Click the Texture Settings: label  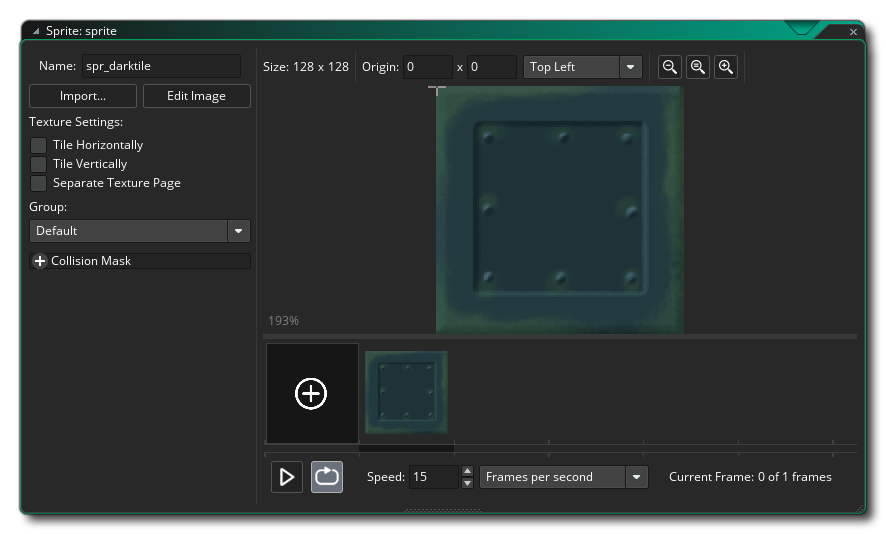76,122
